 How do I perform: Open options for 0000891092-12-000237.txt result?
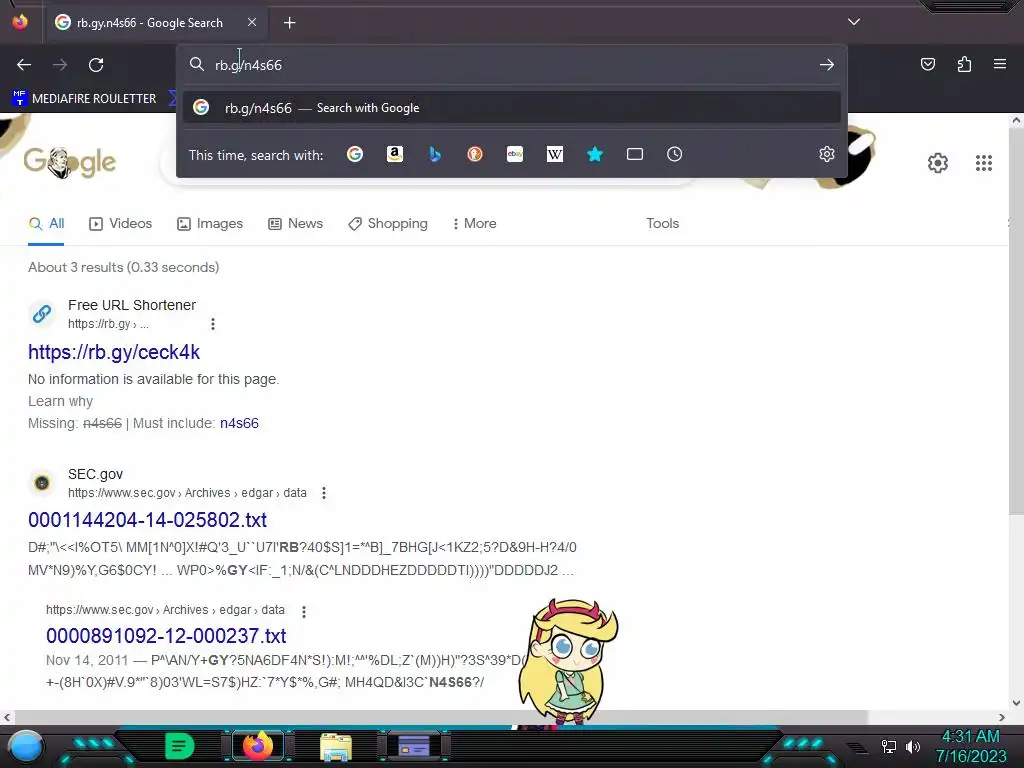[x=303, y=611]
